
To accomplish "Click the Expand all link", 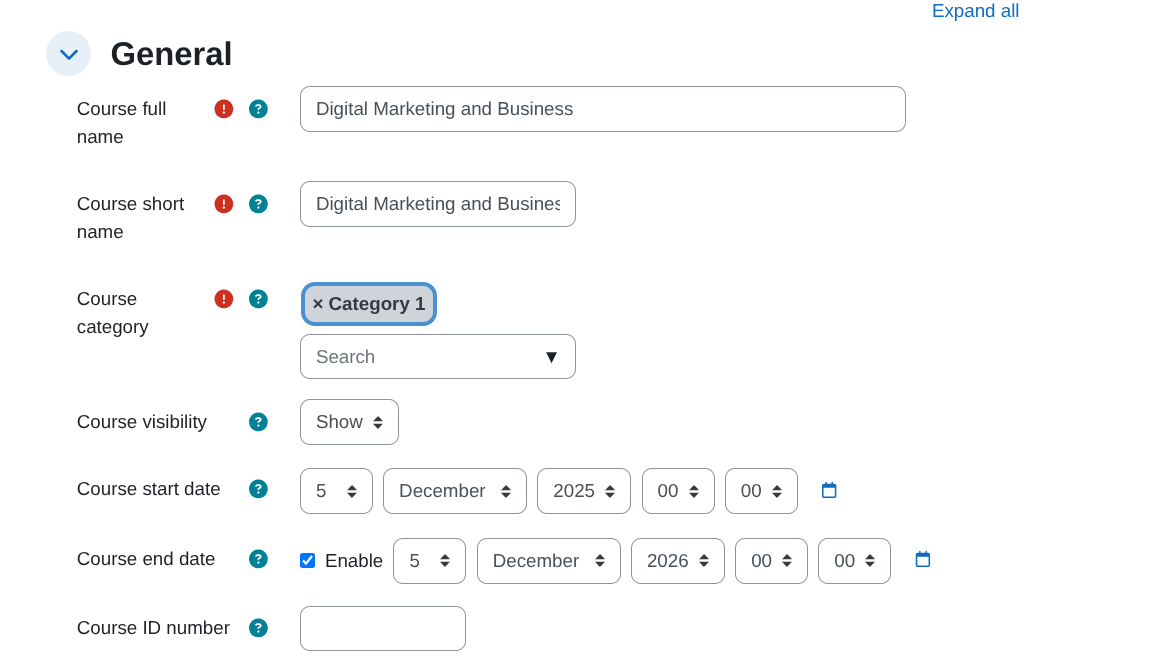I will click(975, 11).
